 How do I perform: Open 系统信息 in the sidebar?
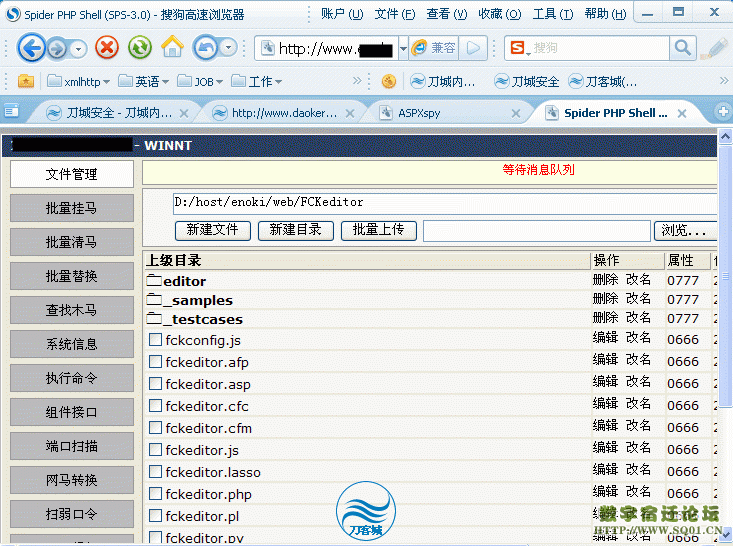(x=72, y=344)
